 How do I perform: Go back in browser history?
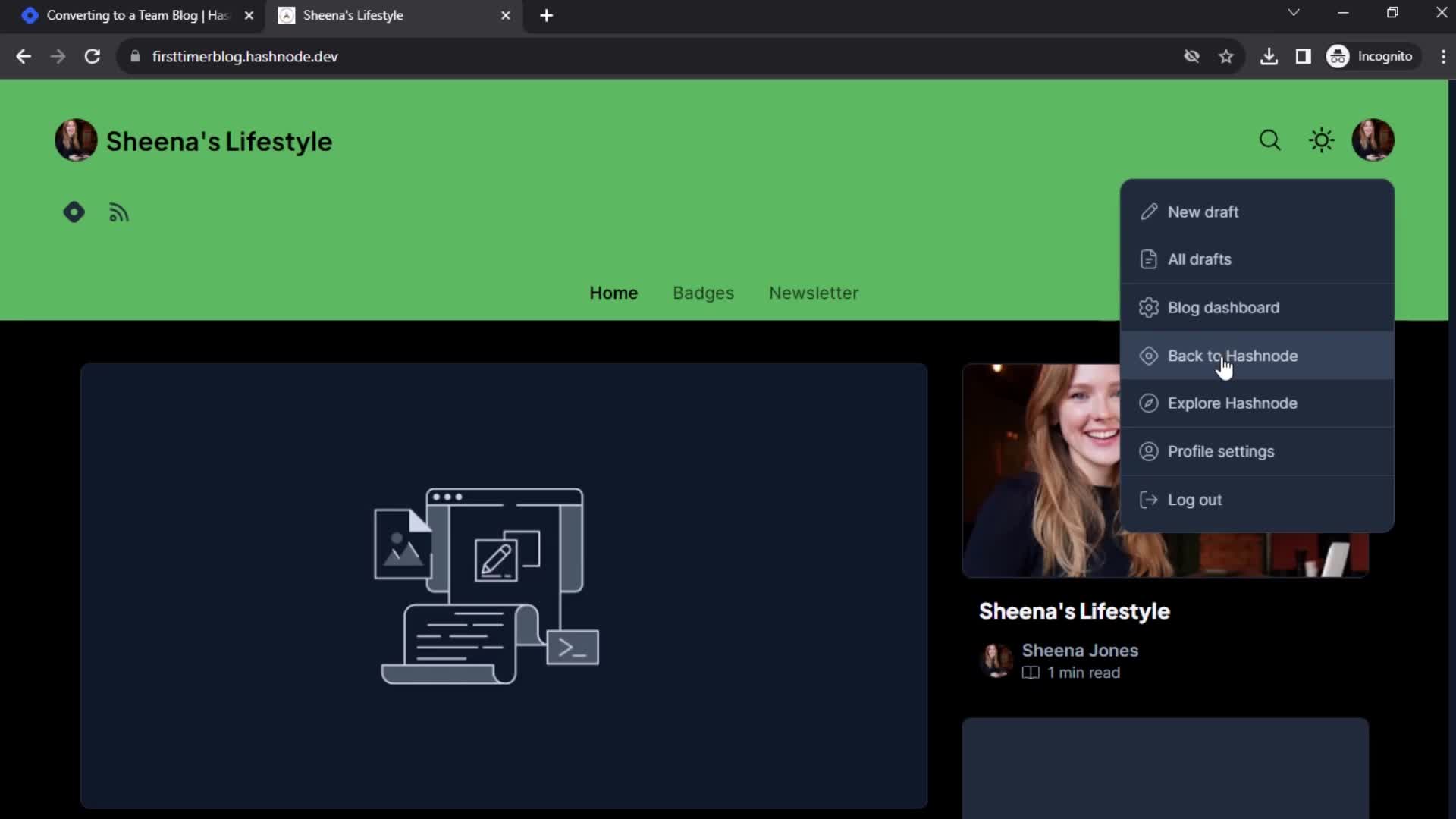tap(24, 57)
